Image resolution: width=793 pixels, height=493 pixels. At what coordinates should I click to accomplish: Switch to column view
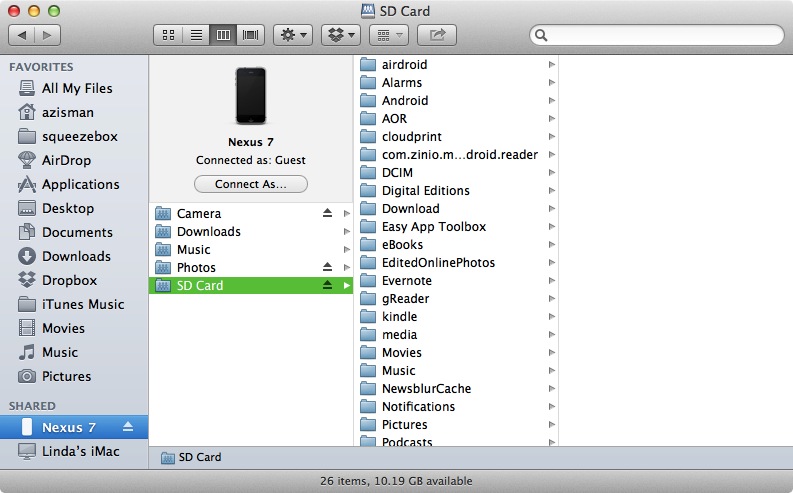tap(223, 35)
